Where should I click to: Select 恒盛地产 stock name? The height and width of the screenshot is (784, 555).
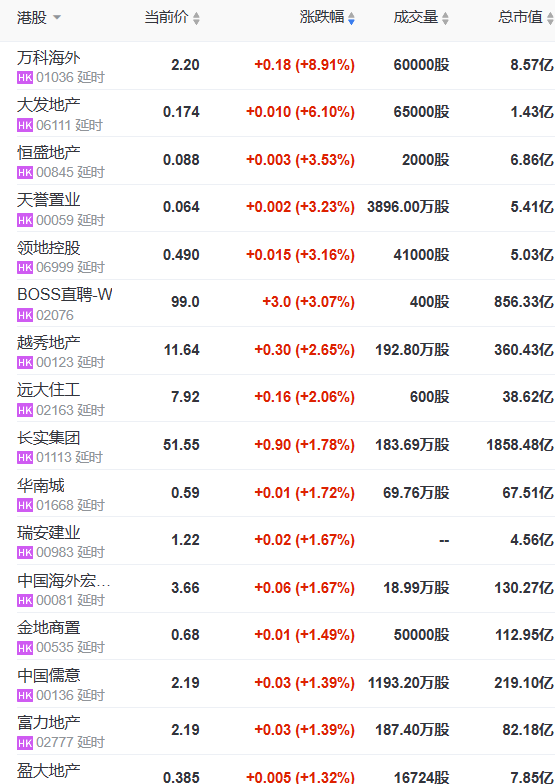tap(48, 152)
